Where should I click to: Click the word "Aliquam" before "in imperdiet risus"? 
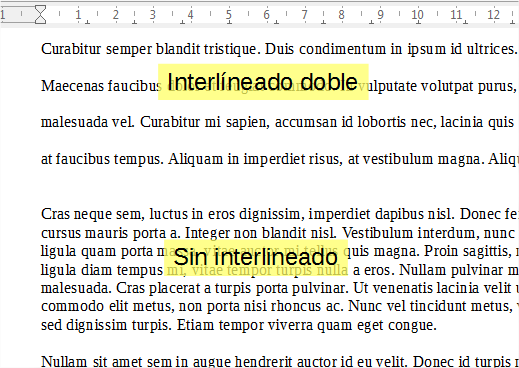(195, 159)
